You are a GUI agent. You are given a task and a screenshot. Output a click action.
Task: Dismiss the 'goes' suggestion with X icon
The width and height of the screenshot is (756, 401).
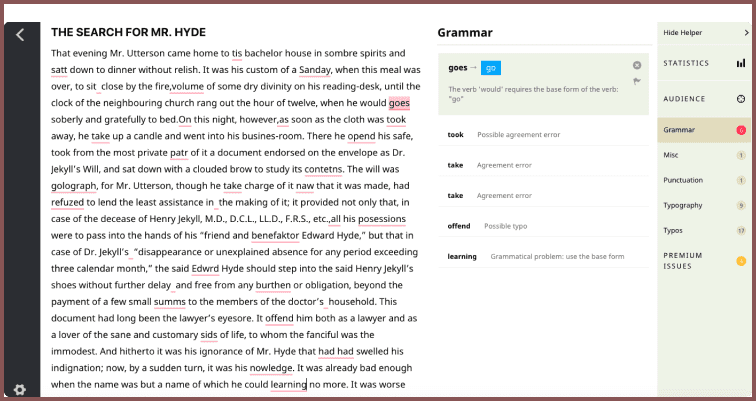(x=637, y=65)
